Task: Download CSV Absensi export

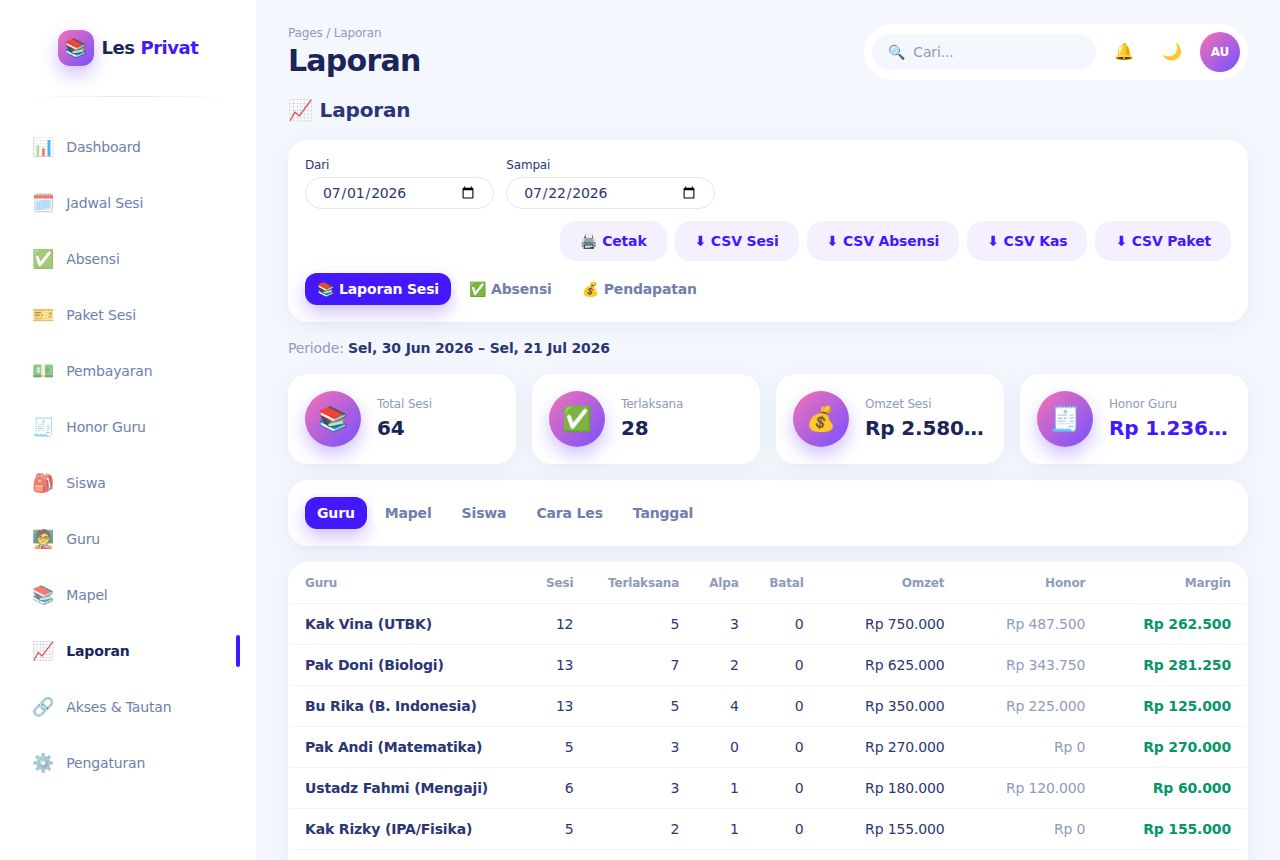Action: pos(883,241)
